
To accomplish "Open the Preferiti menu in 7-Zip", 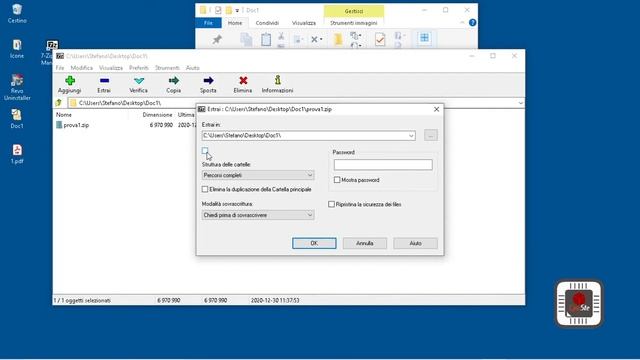I will tap(139, 68).
